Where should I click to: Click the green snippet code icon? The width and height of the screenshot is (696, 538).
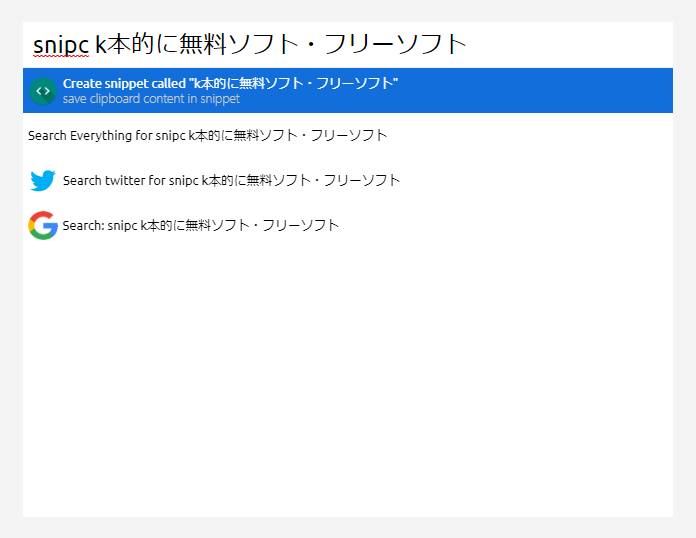click(43, 91)
